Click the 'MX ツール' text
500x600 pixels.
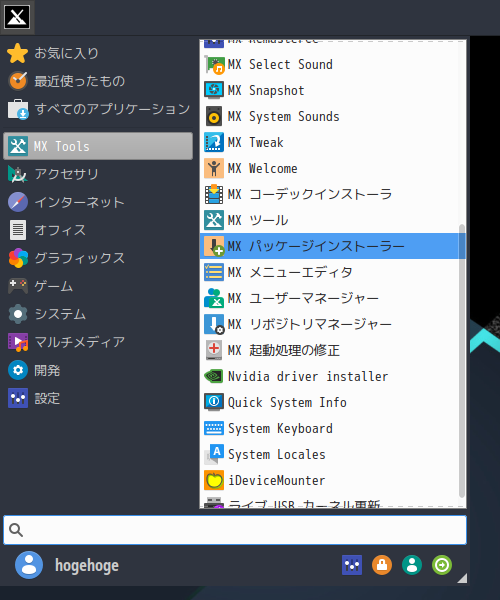click(258, 220)
